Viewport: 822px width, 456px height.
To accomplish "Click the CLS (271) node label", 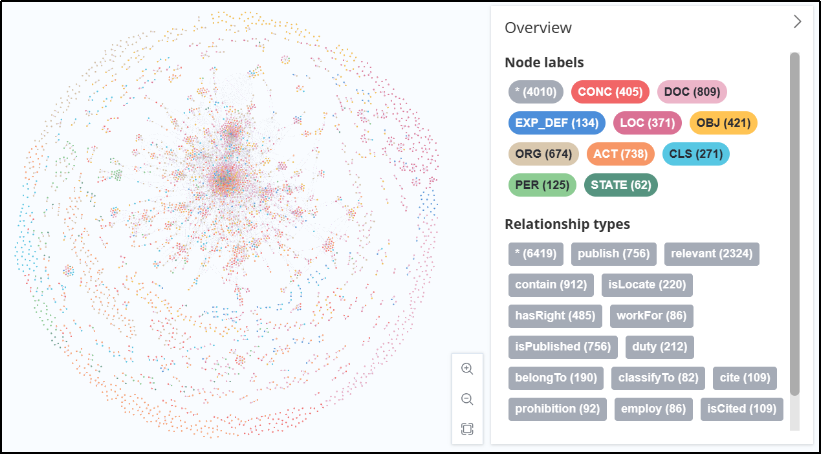I will click(696, 154).
